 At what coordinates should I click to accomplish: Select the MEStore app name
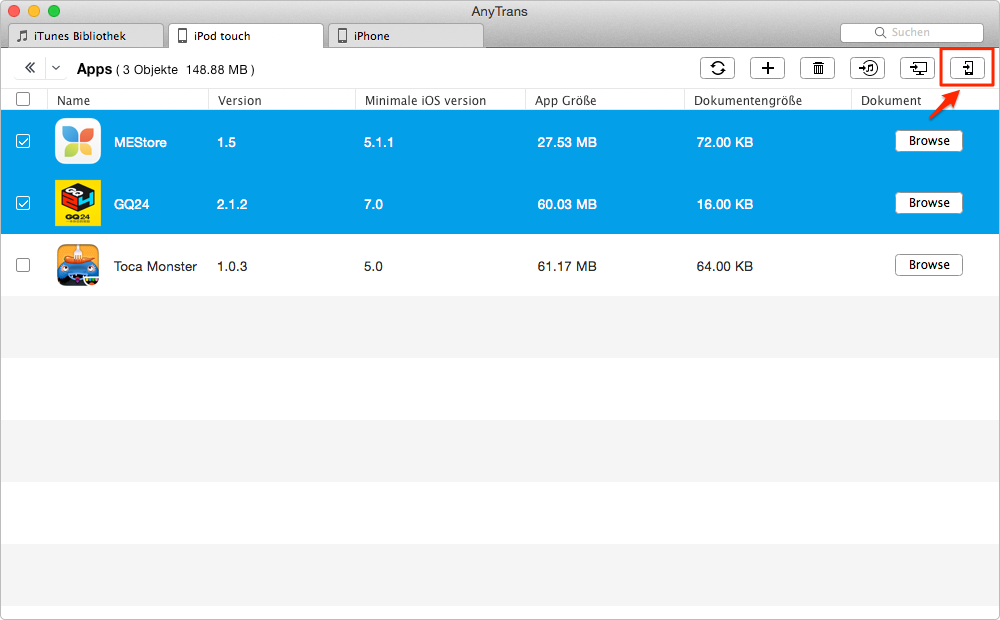coord(140,142)
